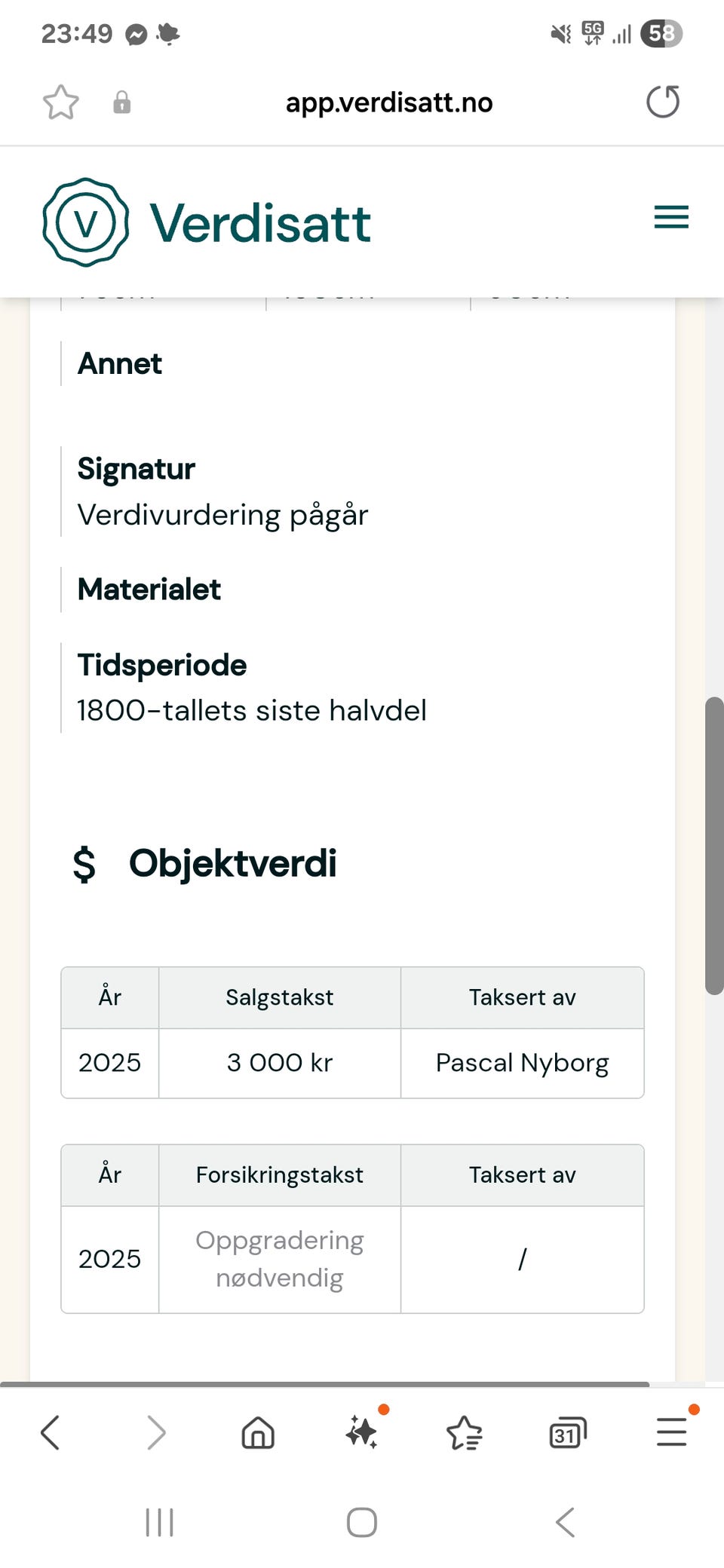Open the browser tools menu
The width and height of the screenshot is (724, 1568).
click(671, 1432)
